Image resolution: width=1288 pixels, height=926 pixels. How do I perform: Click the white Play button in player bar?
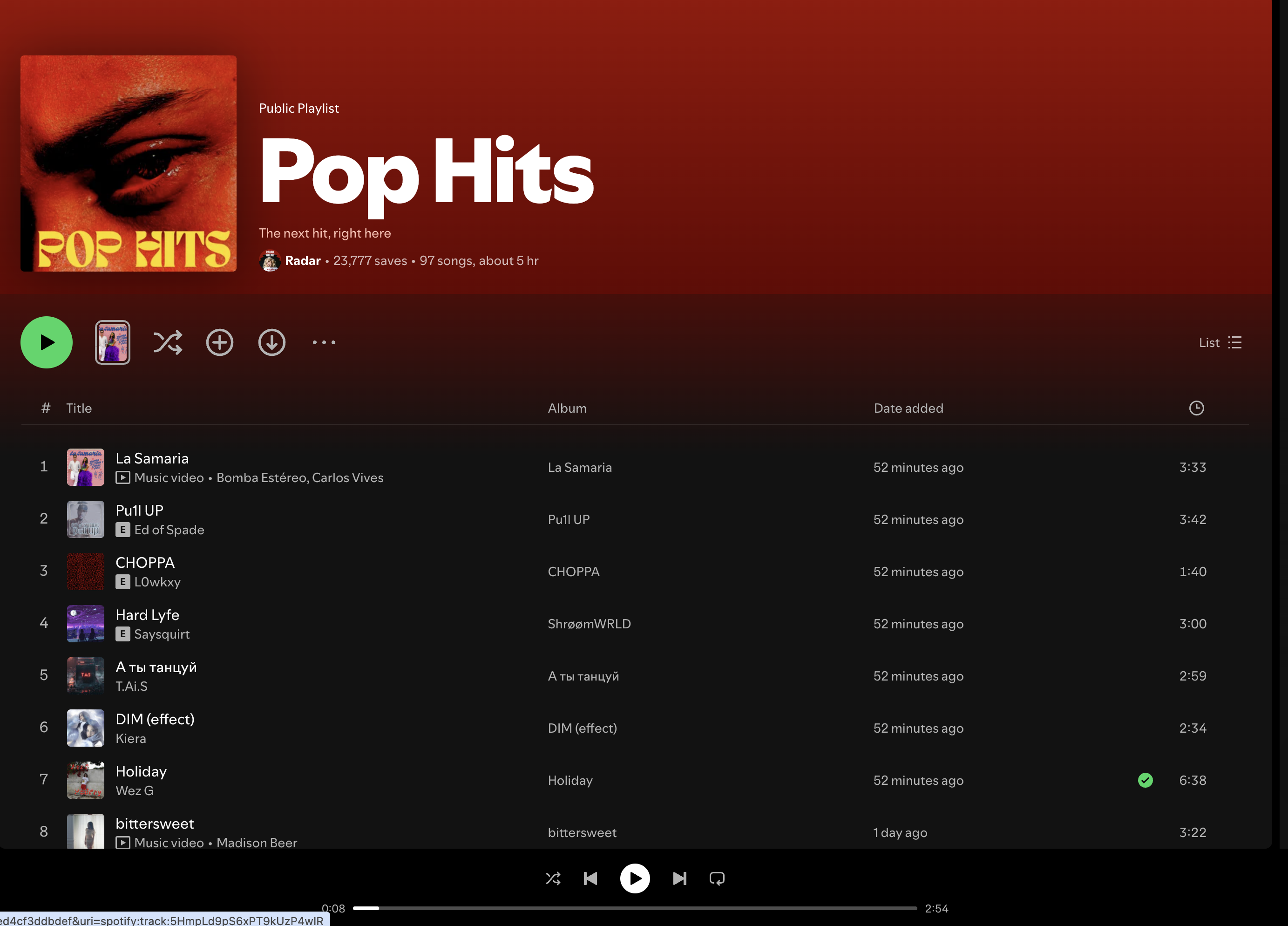pyautogui.click(x=635, y=879)
